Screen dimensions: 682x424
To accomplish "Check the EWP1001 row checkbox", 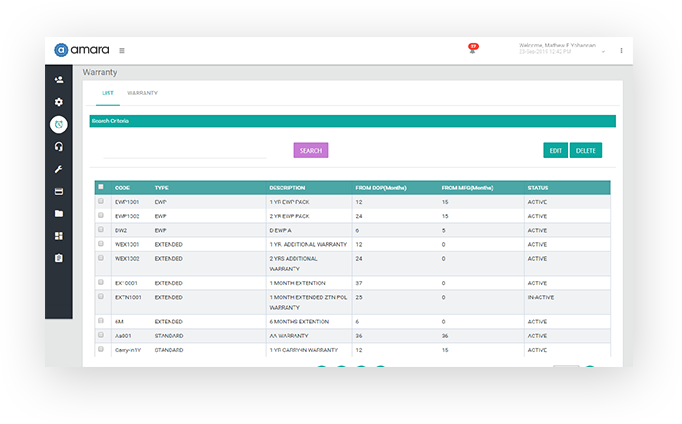I will [x=101, y=201].
